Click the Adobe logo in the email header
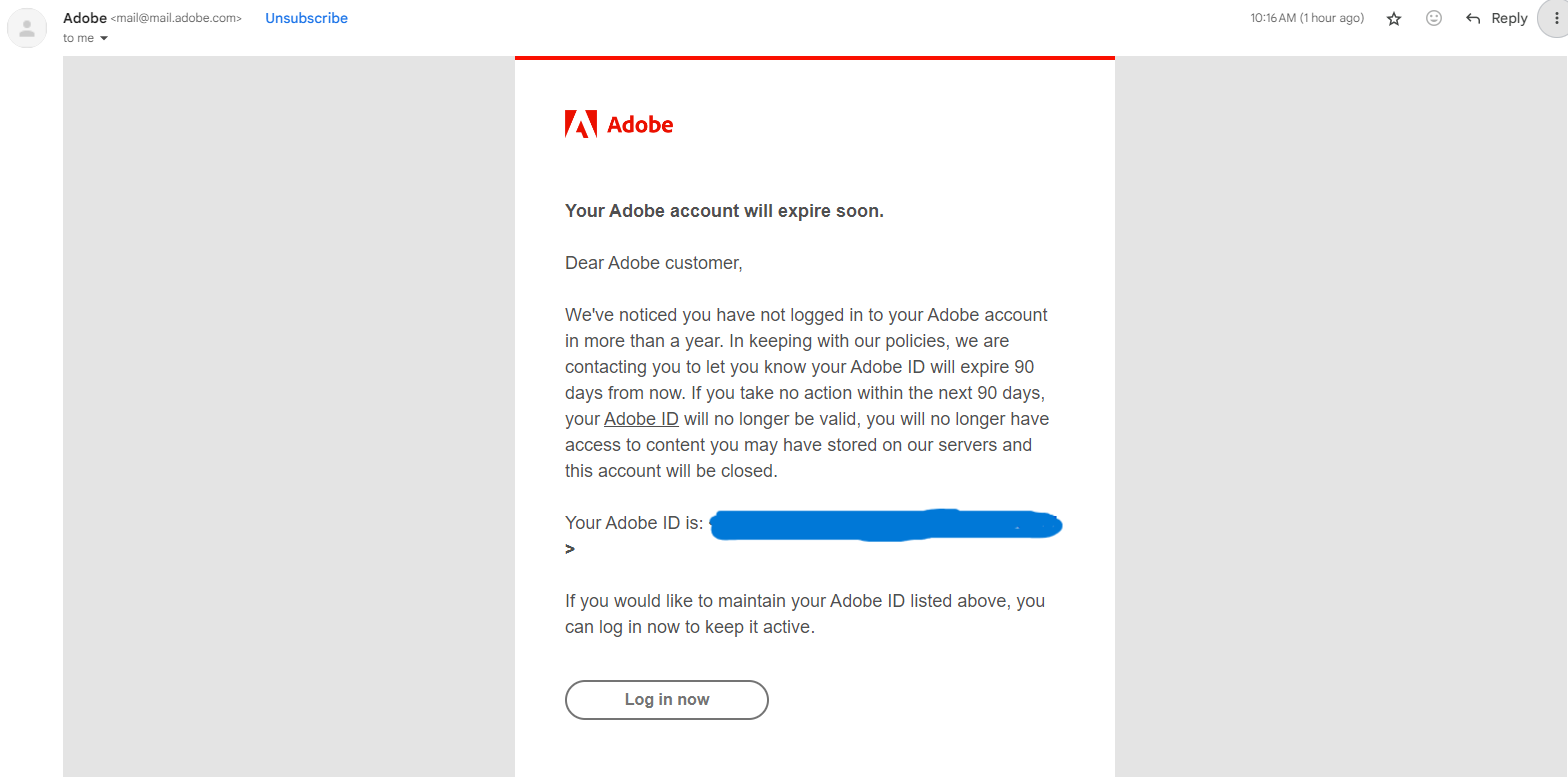This screenshot has height=777, width=1568. [619, 124]
